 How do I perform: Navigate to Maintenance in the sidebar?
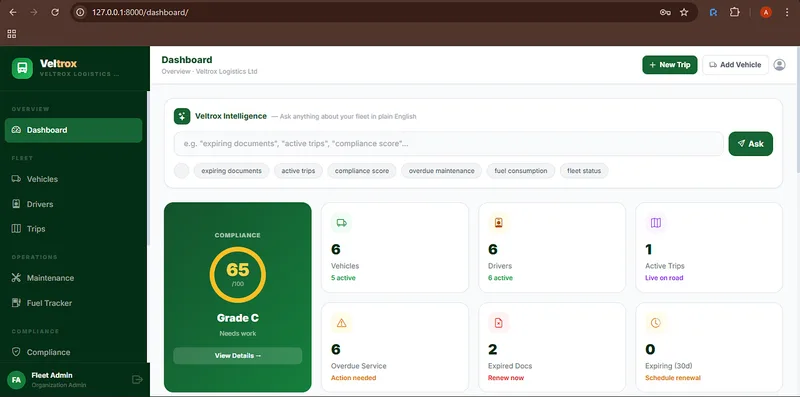point(73,278)
